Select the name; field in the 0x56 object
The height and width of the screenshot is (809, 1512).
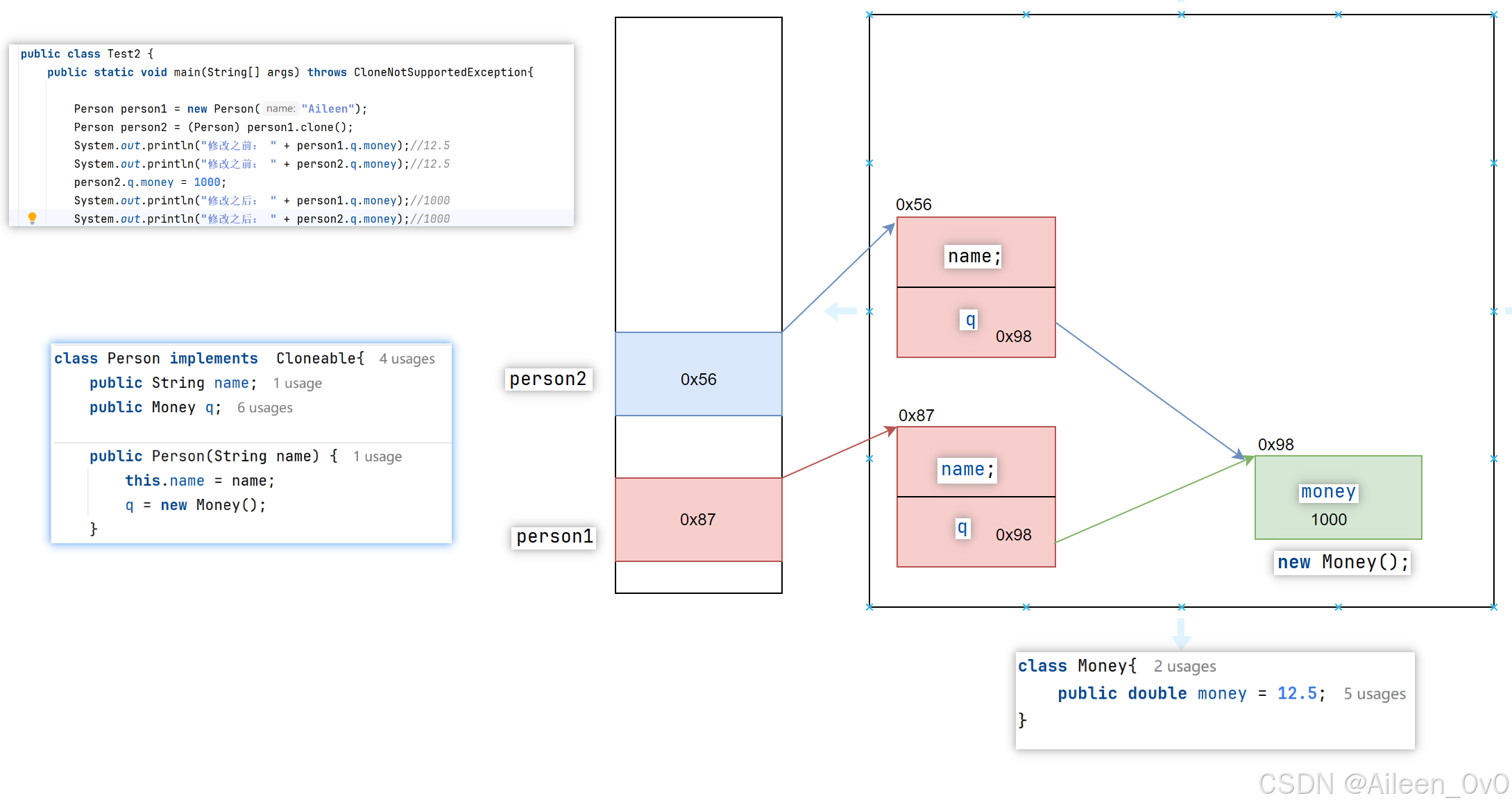pos(974,257)
